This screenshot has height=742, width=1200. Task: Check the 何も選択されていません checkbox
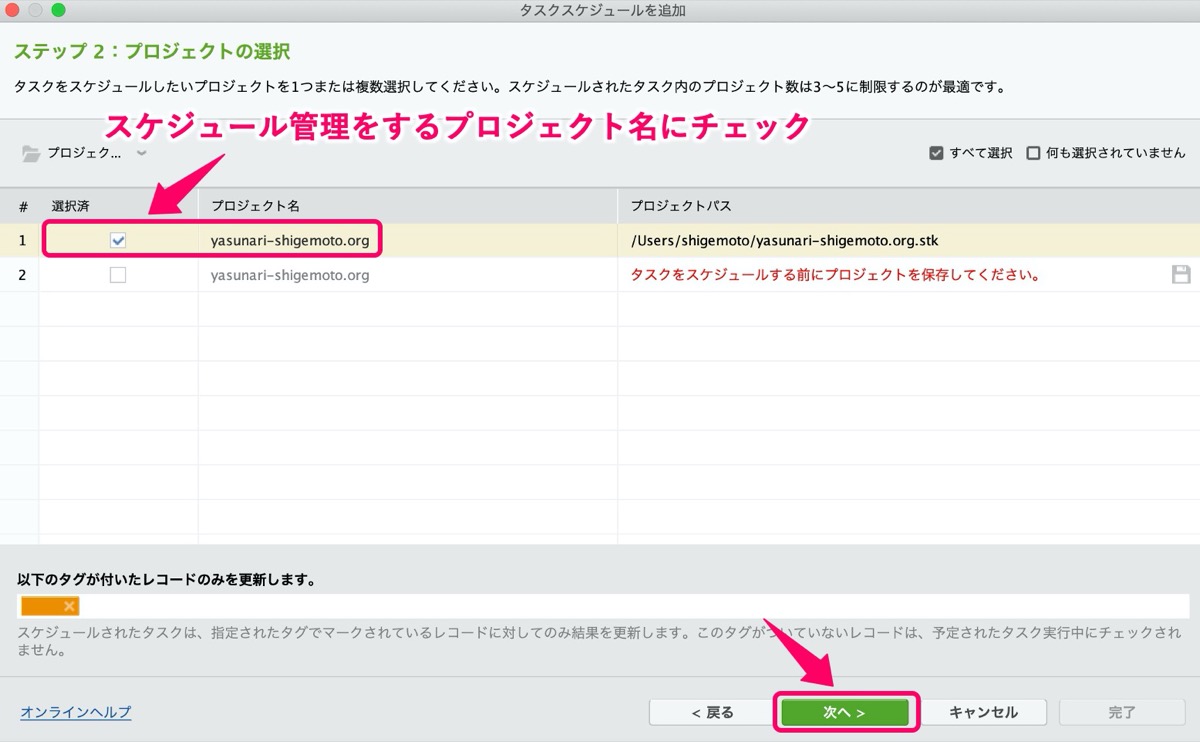pos(1033,153)
